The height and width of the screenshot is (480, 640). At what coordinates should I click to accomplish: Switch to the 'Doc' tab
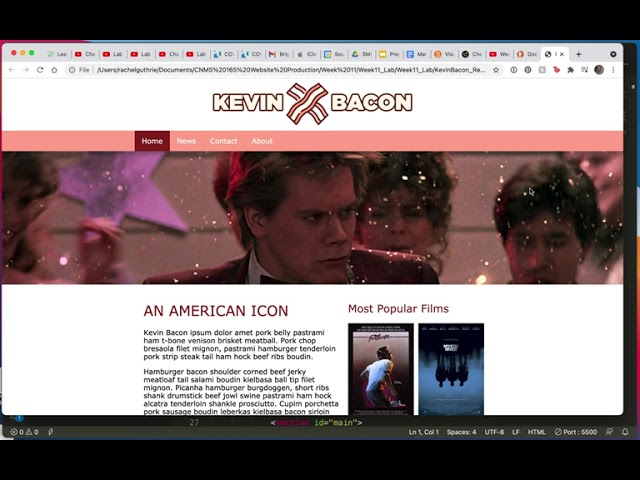[527, 54]
